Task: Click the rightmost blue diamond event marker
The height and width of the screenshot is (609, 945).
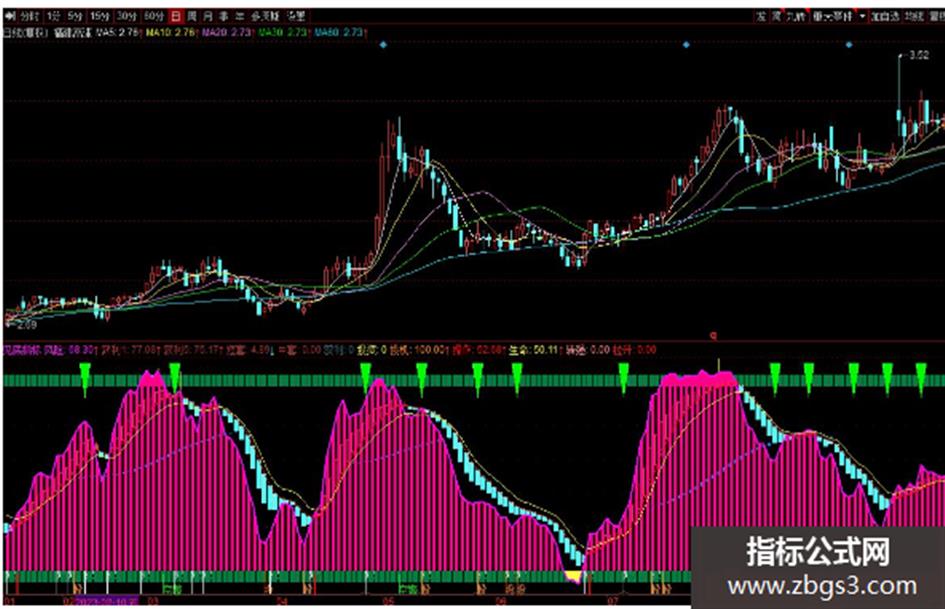Action: pyautogui.click(x=849, y=45)
